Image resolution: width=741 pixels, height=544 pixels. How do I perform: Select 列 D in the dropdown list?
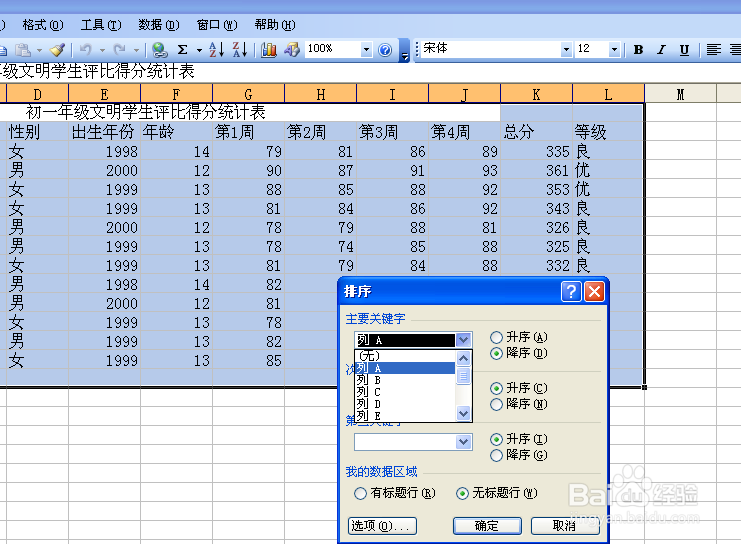tap(405, 404)
